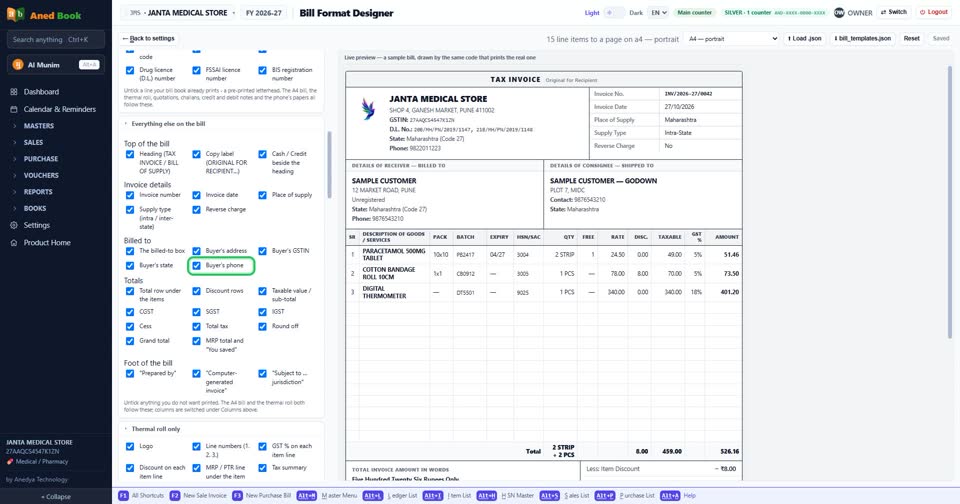Toggle the Light/Dark theme switch
Image resolution: width=960 pixels, height=504 pixels.
pos(614,12)
